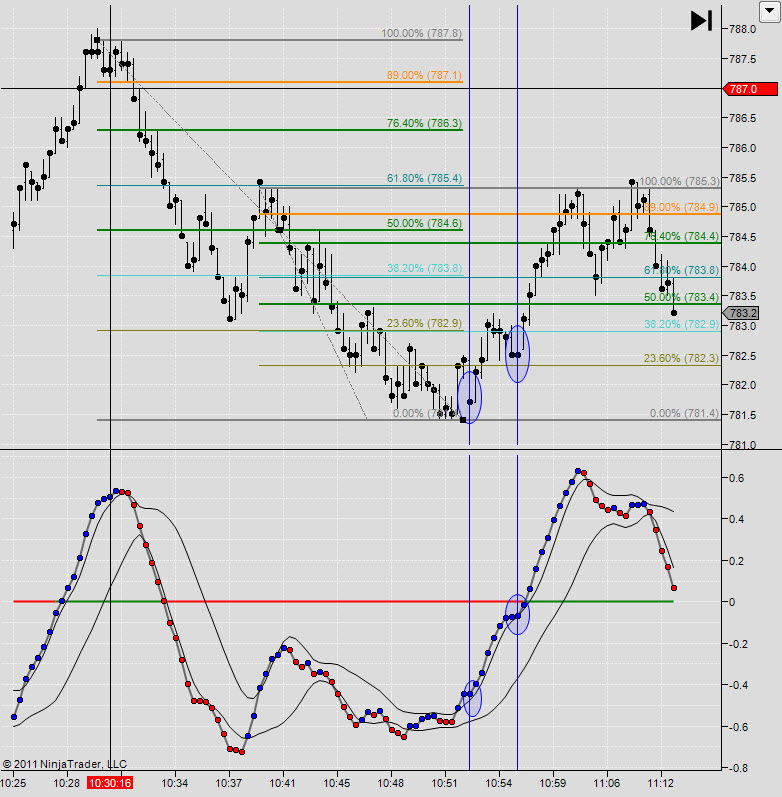
Task: Select the 89.00% (784.9) Fibonacci label
Action: tap(681, 207)
